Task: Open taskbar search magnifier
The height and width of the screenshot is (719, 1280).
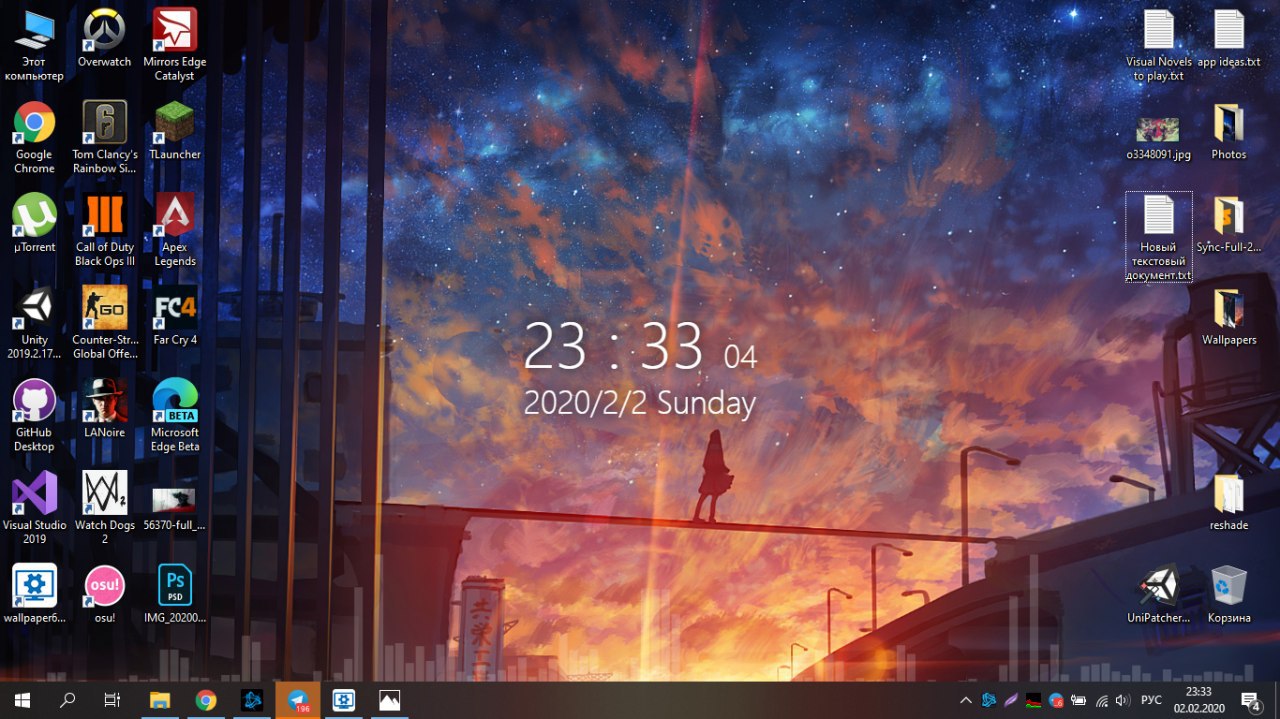Action: (67, 700)
